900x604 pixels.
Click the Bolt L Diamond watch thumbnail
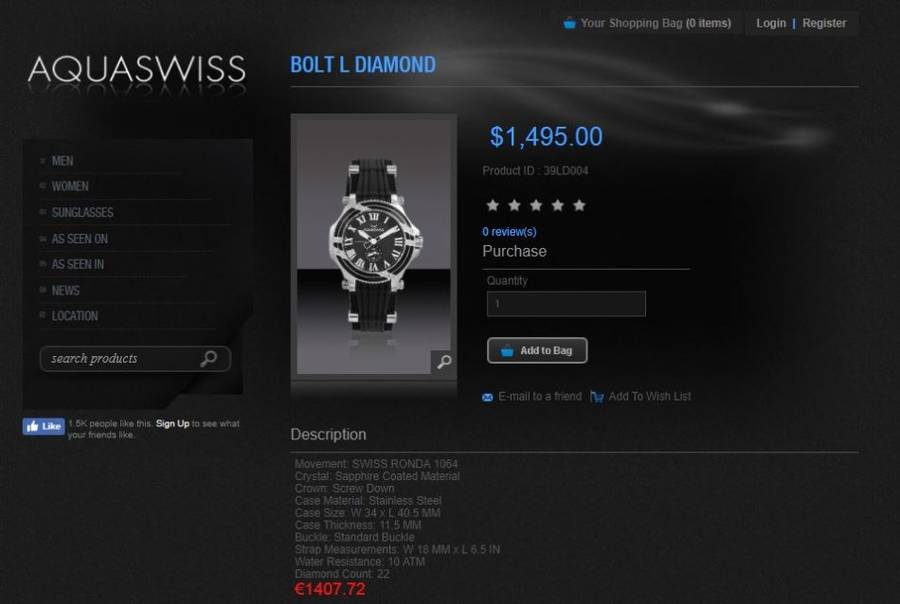point(374,247)
